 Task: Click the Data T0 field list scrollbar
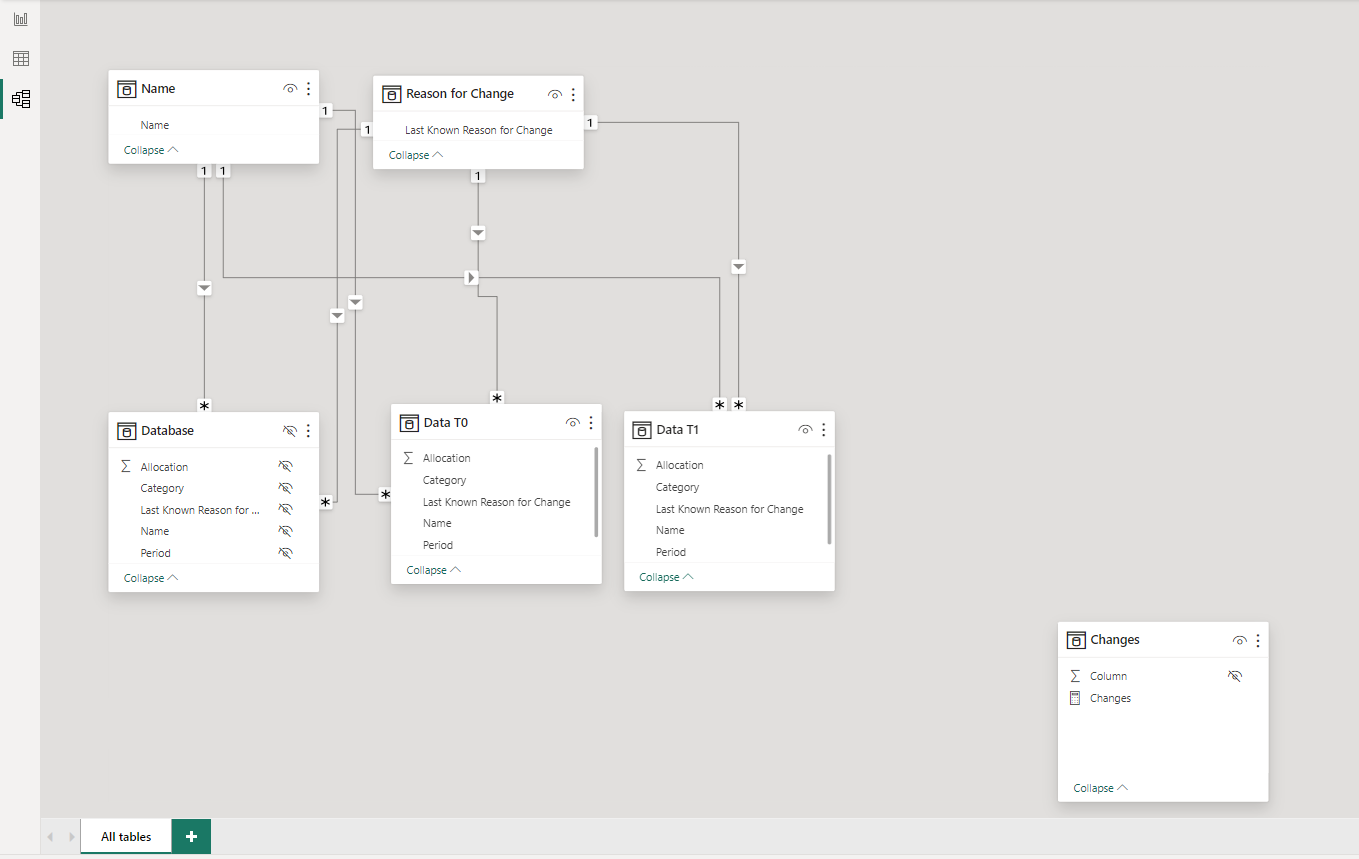tap(597, 492)
